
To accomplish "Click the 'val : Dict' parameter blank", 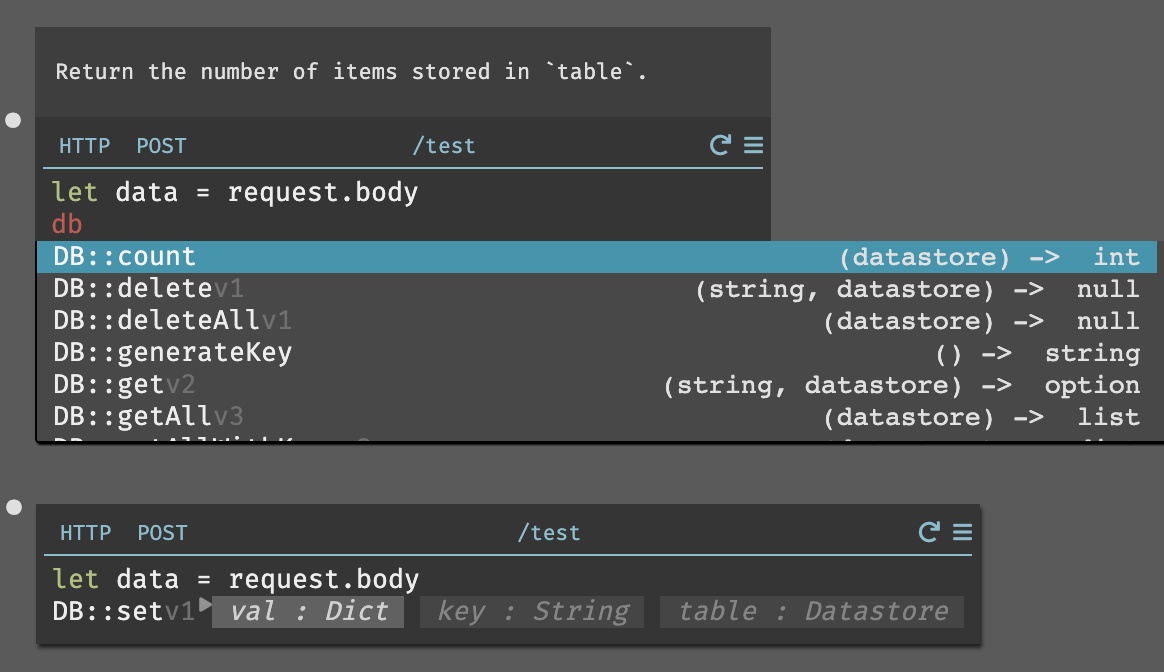I will coord(308,612).
